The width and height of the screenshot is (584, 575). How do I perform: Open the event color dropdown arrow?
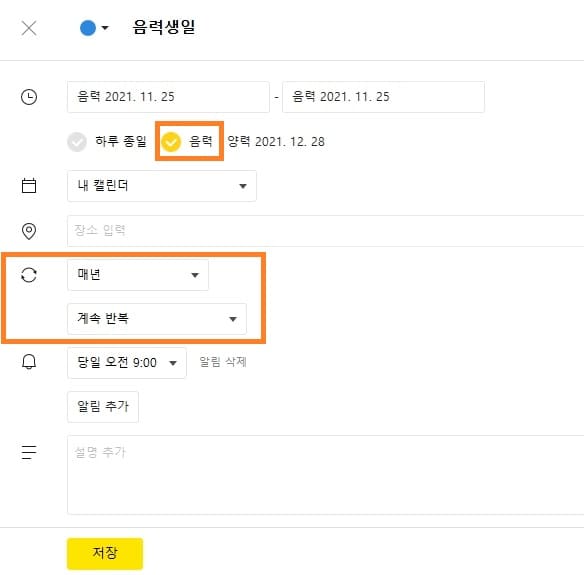(x=105, y=28)
